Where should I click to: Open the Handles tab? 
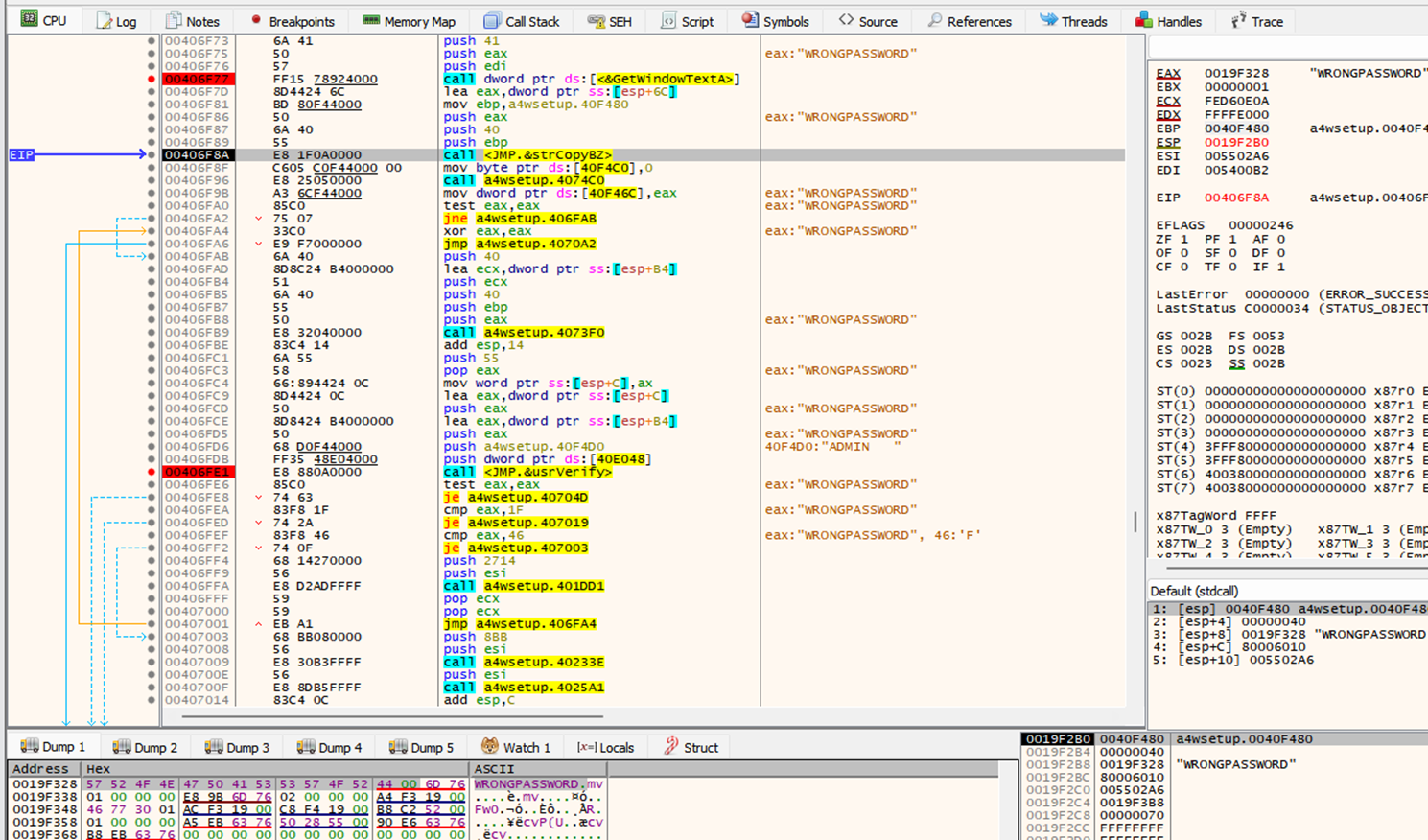pyautogui.click(x=1168, y=21)
